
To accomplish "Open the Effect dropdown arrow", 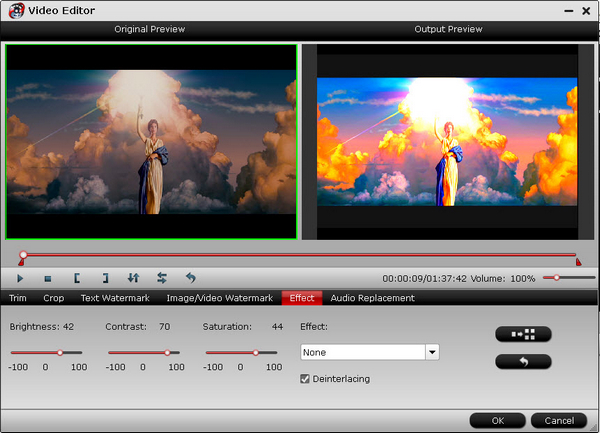I will [432, 352].
